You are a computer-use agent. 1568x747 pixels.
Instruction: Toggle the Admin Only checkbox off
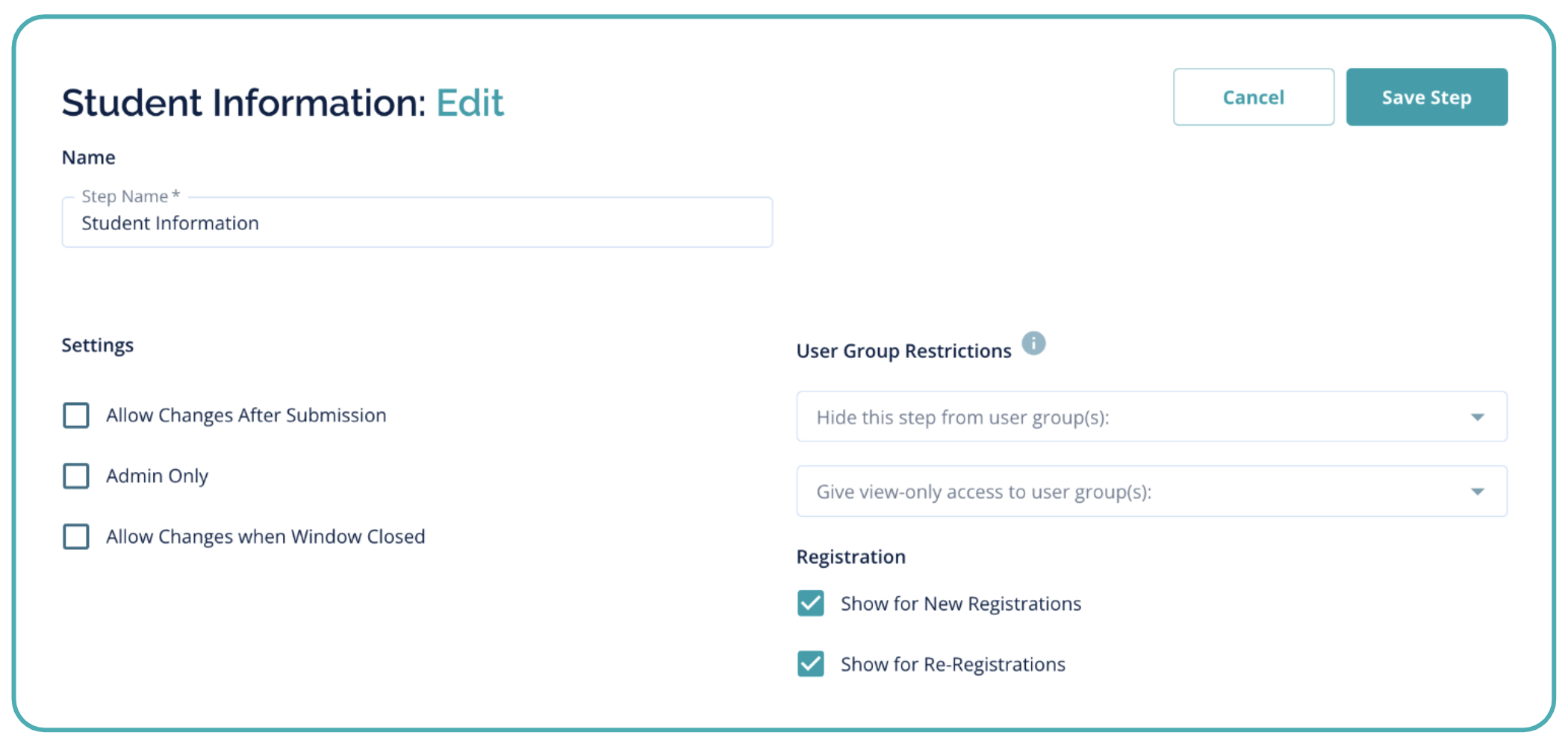[x=75, y=476]
